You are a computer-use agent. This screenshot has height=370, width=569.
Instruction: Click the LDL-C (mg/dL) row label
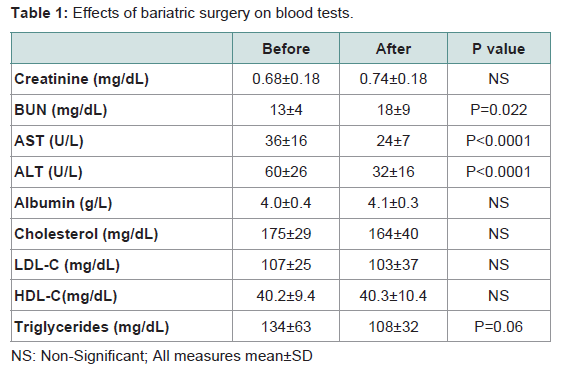tap(67, 265)
